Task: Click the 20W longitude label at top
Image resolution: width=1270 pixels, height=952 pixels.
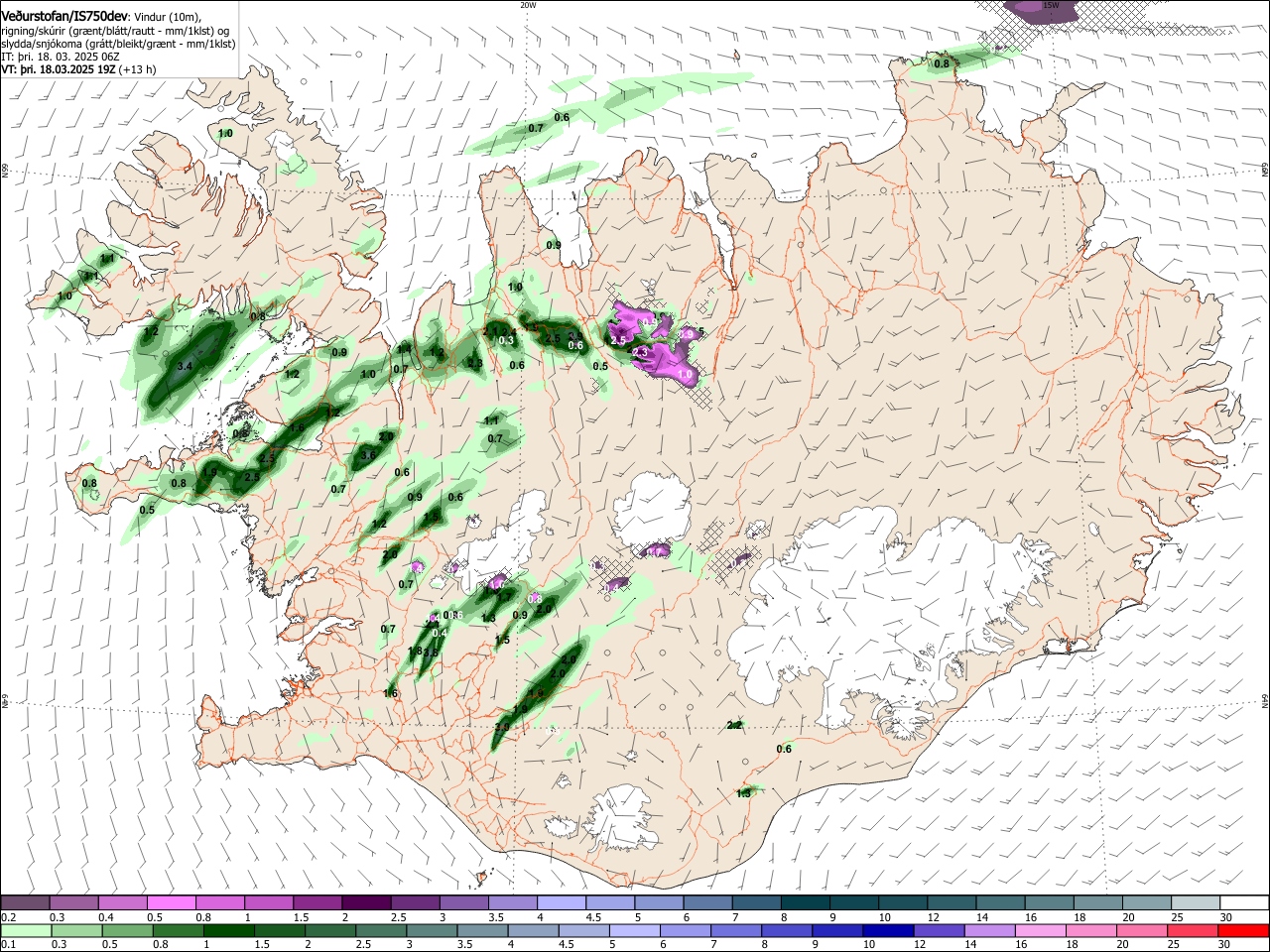Action: coord(528,5)
